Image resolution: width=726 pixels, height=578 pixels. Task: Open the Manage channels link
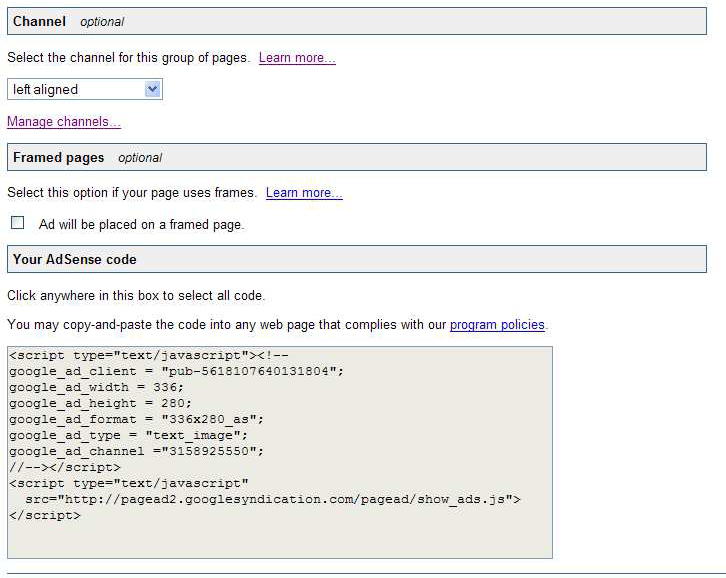64,122
